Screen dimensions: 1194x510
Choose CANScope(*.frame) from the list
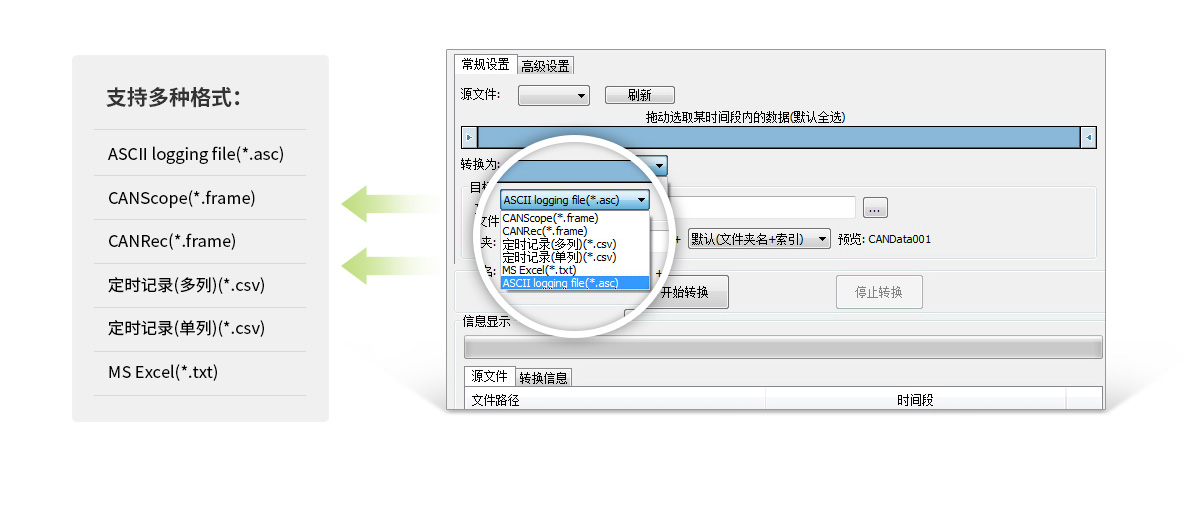coord(551,218)
